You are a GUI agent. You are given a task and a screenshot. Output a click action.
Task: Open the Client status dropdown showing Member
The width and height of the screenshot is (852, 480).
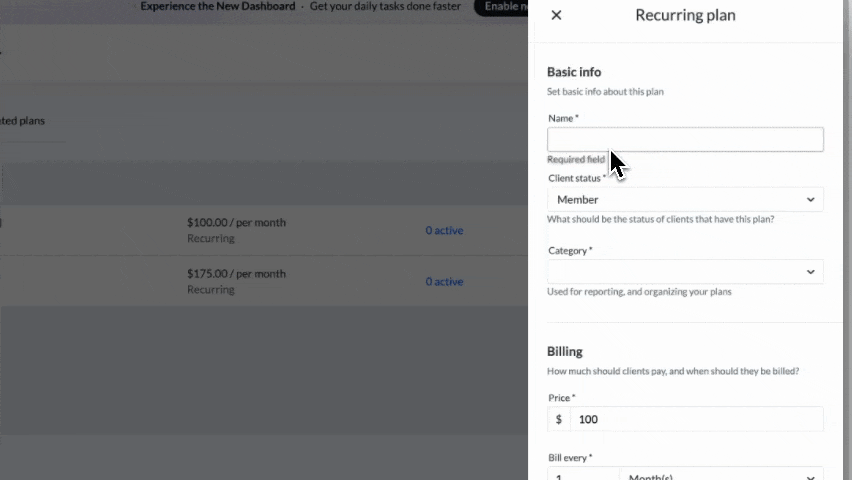pos(685,199)
